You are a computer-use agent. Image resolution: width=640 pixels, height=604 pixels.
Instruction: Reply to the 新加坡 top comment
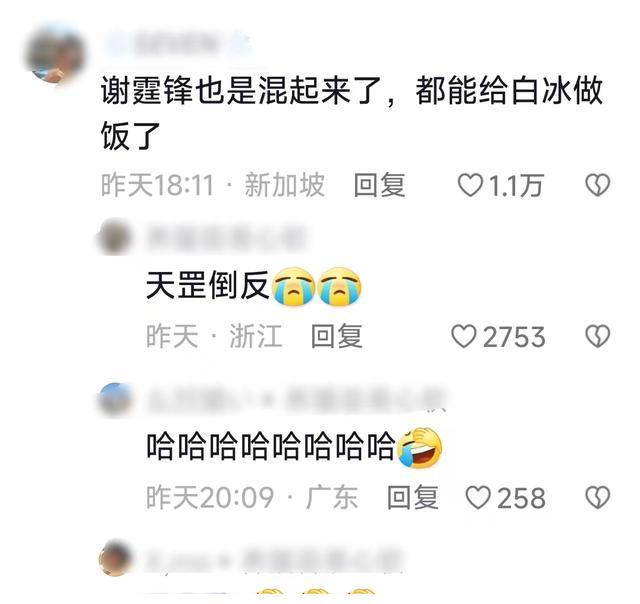[x=380, y=185]
